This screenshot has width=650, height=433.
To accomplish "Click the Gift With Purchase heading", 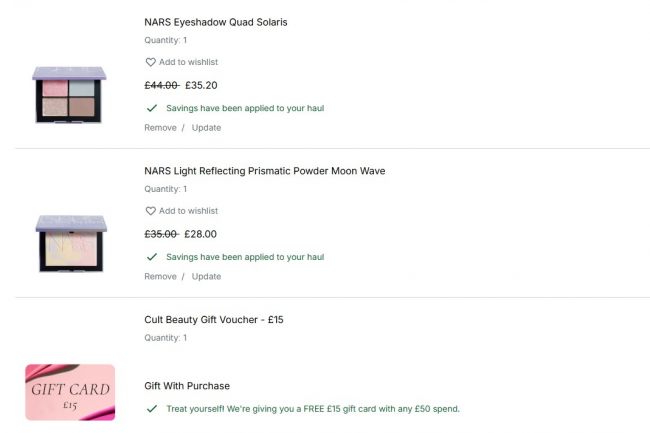I will pyautogui.click(x=187, y=386).
